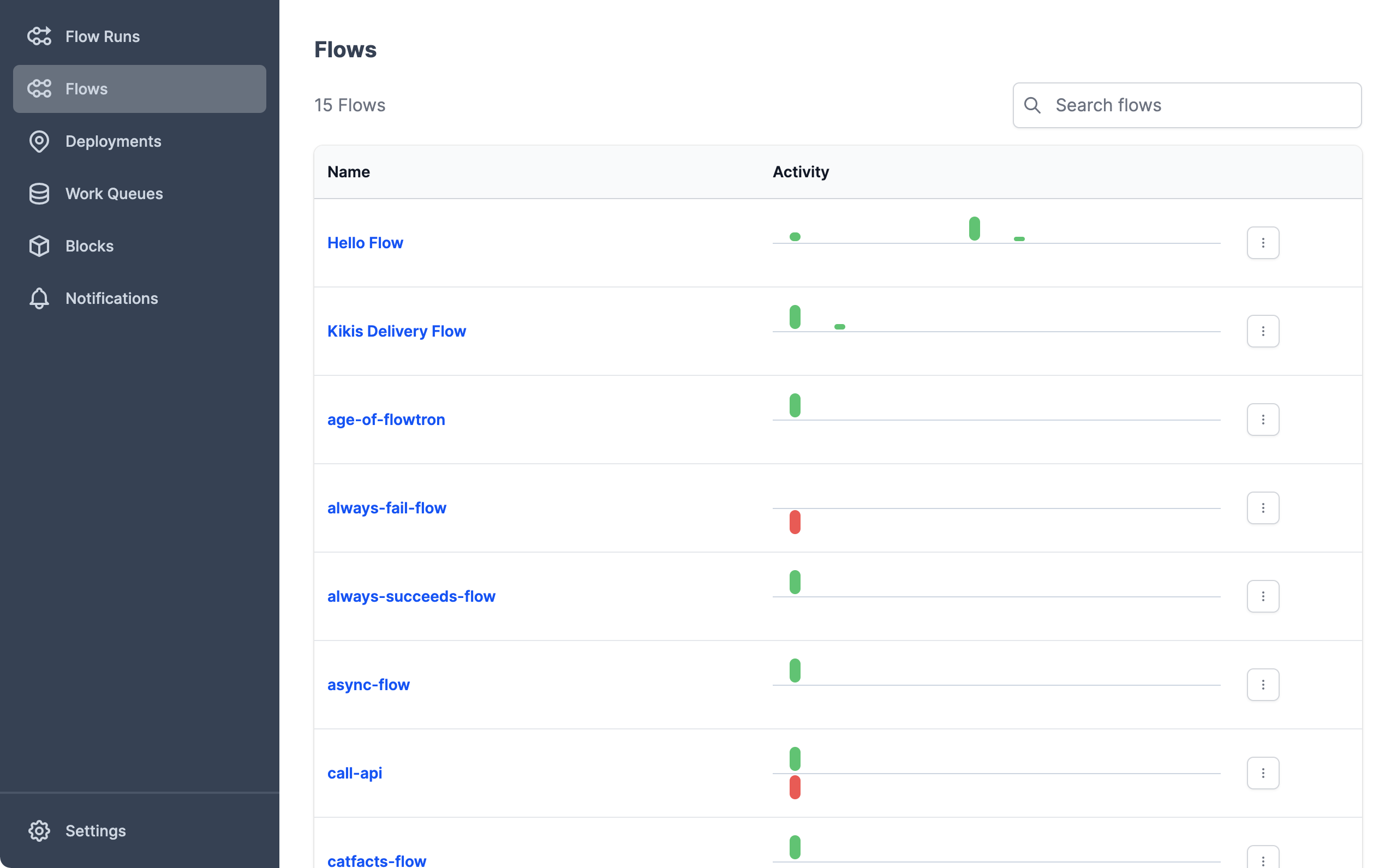
Task: Click the Notifications bell icon
Action: [40, 298]
